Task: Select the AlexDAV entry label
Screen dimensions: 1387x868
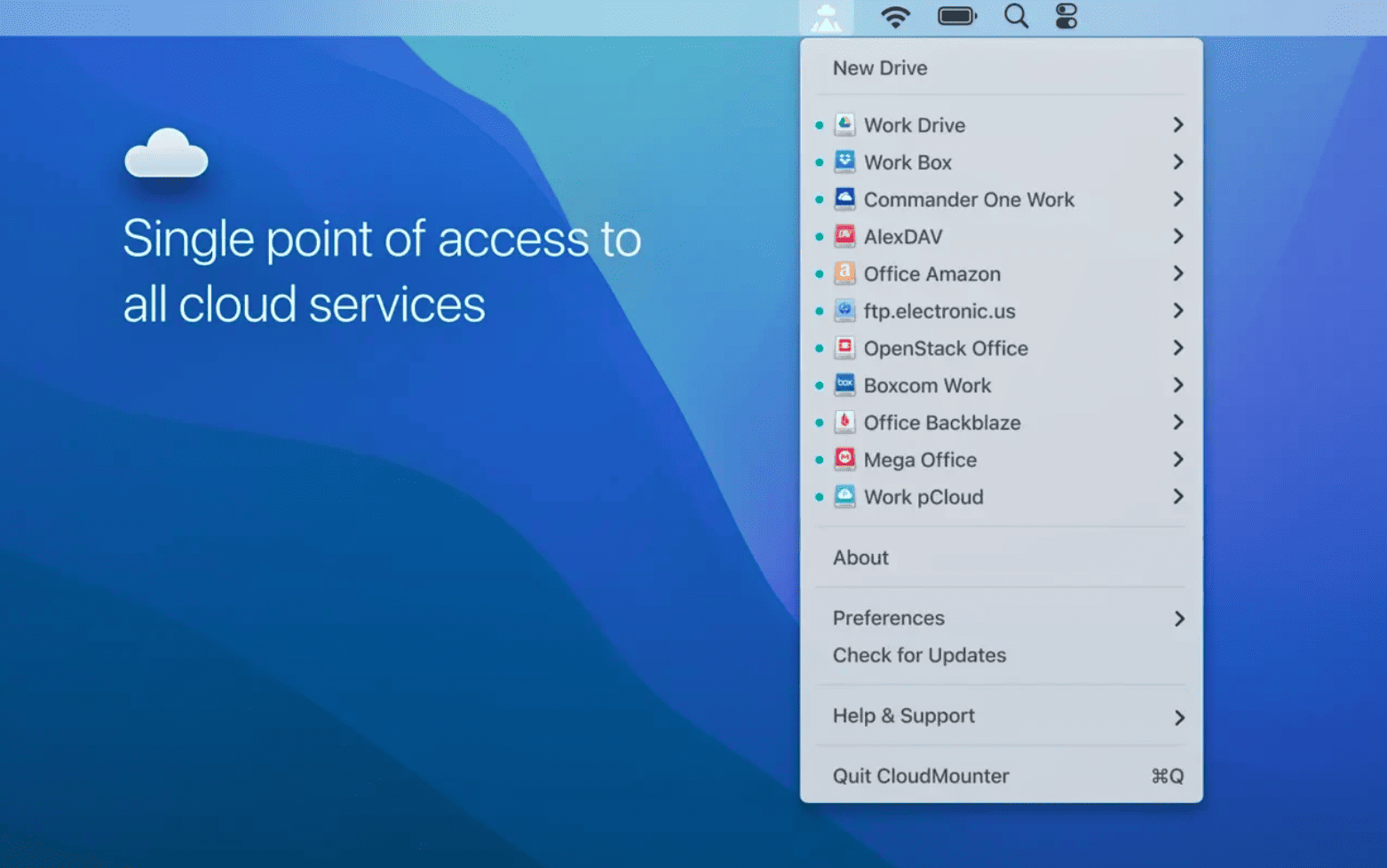Action: (903, 237)
